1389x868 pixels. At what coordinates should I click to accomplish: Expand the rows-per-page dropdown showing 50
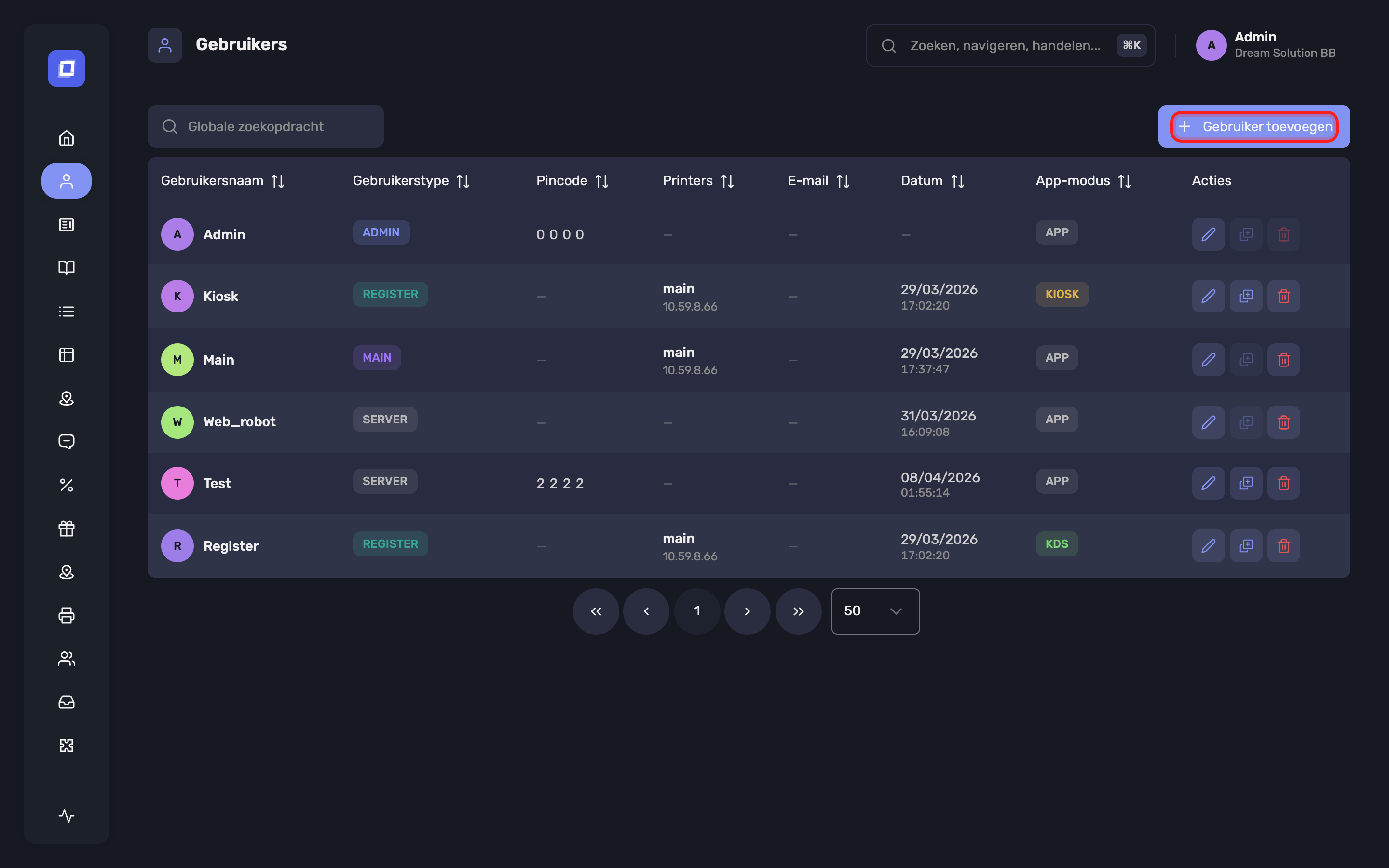[x=875, y=611]
